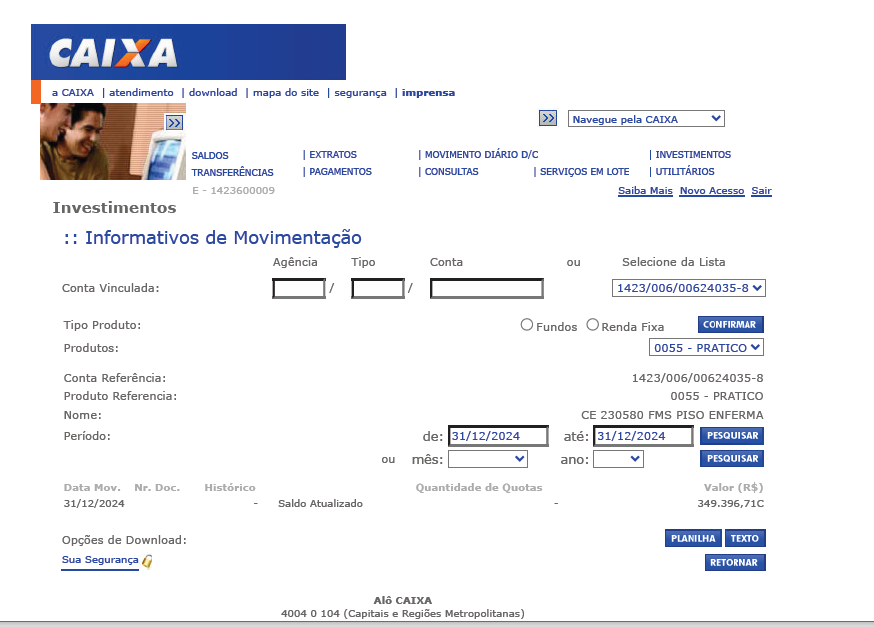The image size is (874, 627).
Task: Download the statement using PLANILHA button
Action: click(x=693, y=538)
